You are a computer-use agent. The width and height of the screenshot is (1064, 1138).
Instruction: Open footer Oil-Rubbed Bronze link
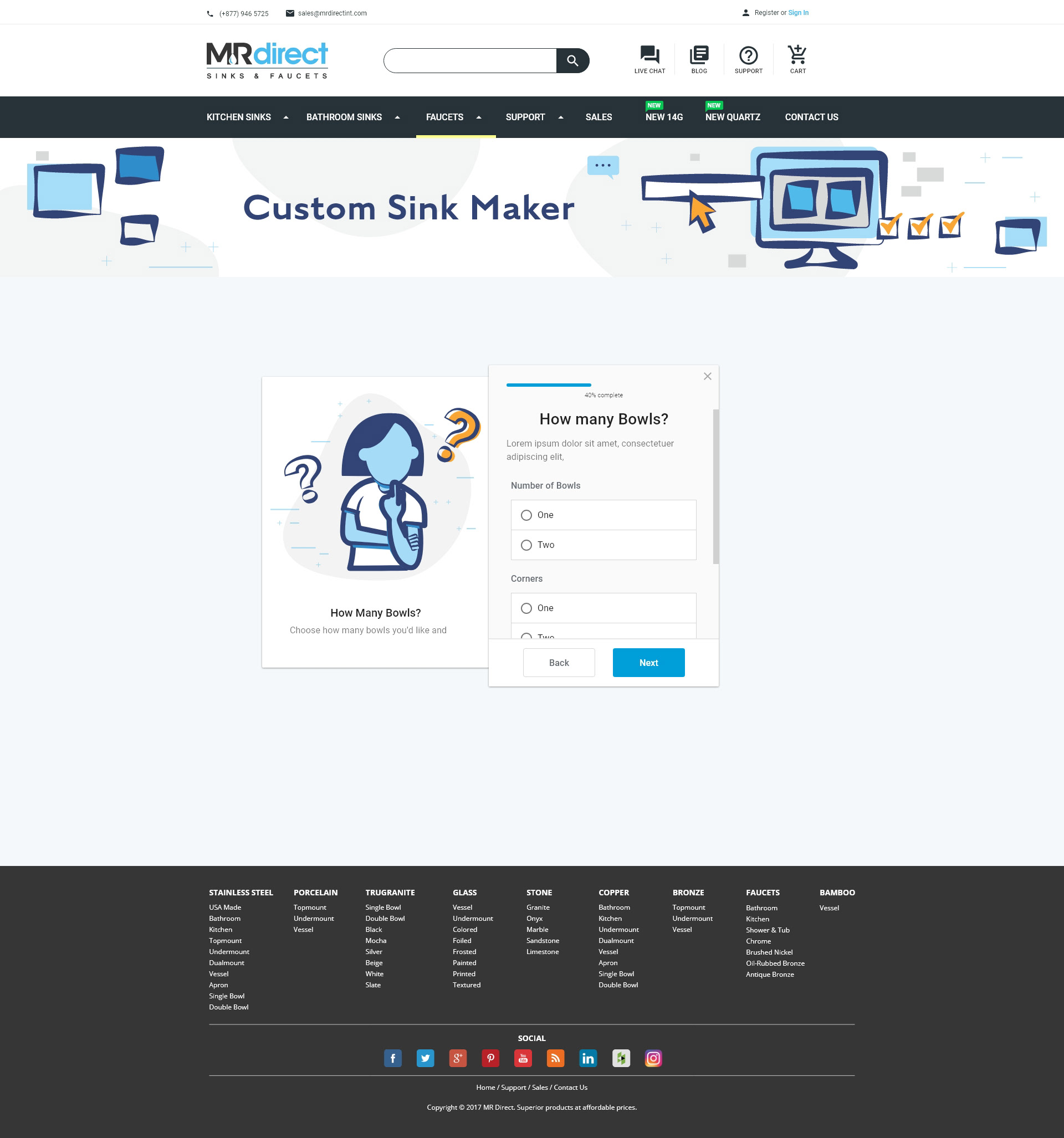click(x=775, y=963)
